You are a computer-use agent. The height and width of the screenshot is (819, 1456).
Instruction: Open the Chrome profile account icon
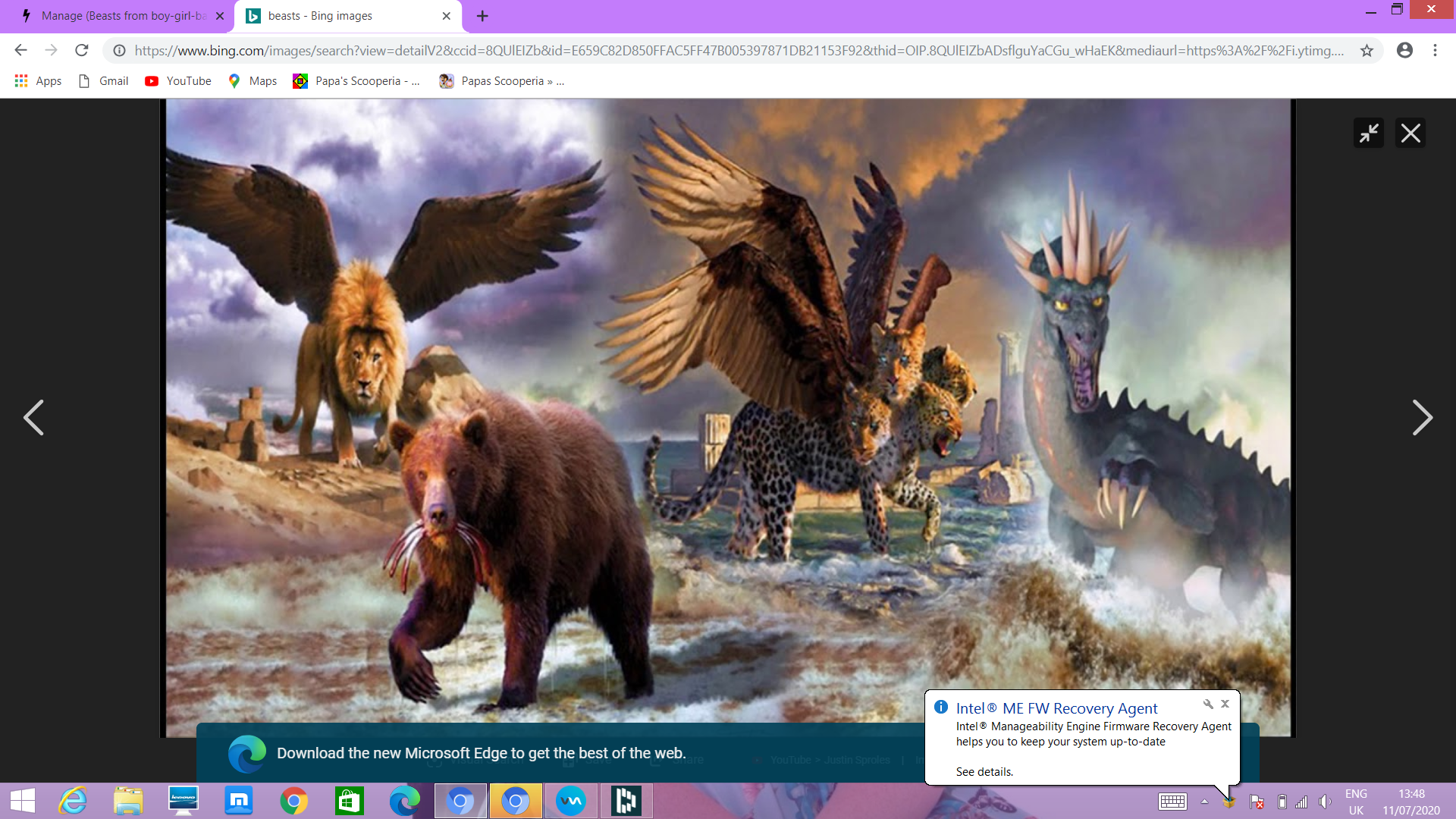[x=1404, y=50]
